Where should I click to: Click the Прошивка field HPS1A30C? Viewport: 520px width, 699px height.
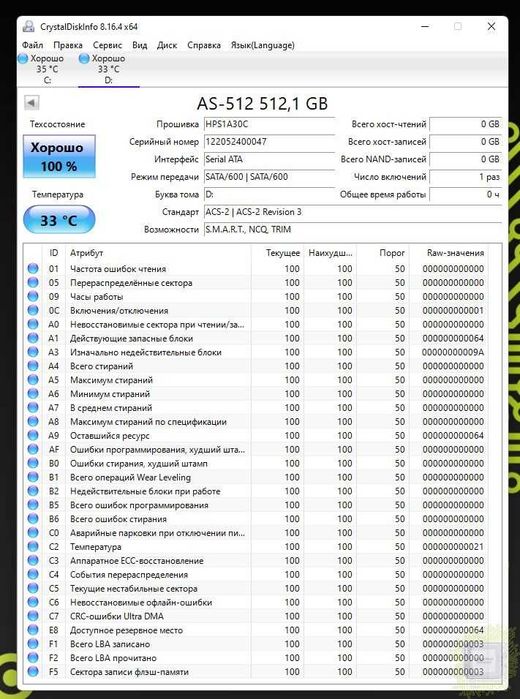(269, 124)
